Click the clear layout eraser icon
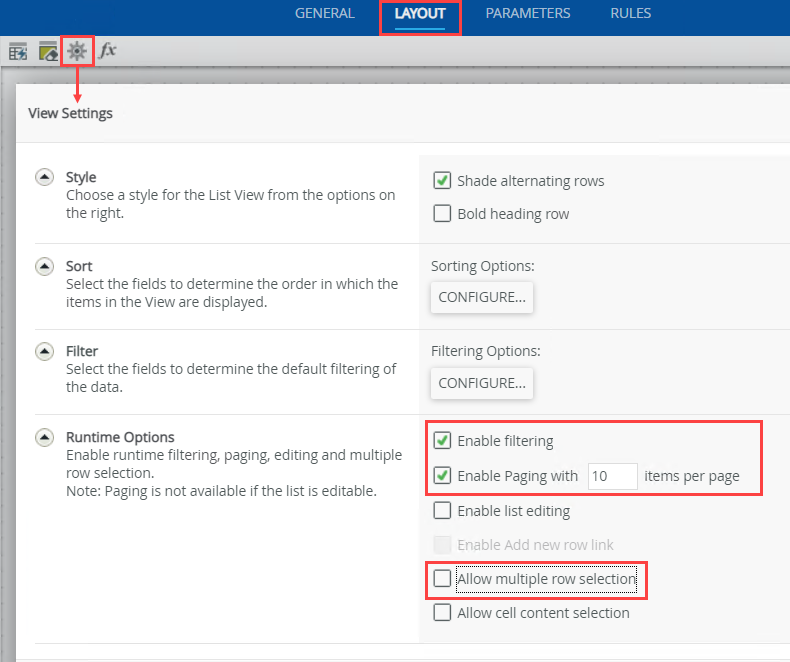Image resolution: width=790 pixels, height=662 pixels. click(x=47, y=51)
